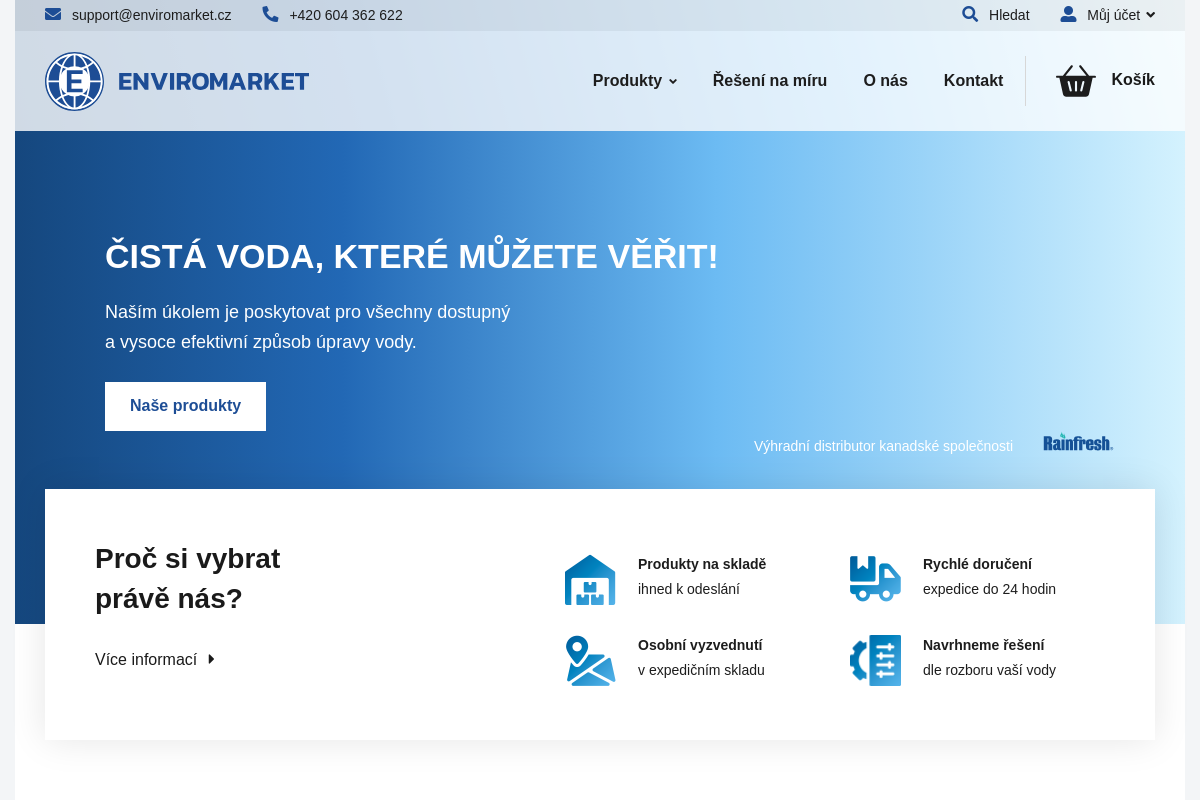Click the email envelope icon in top bar

point(53,14)
